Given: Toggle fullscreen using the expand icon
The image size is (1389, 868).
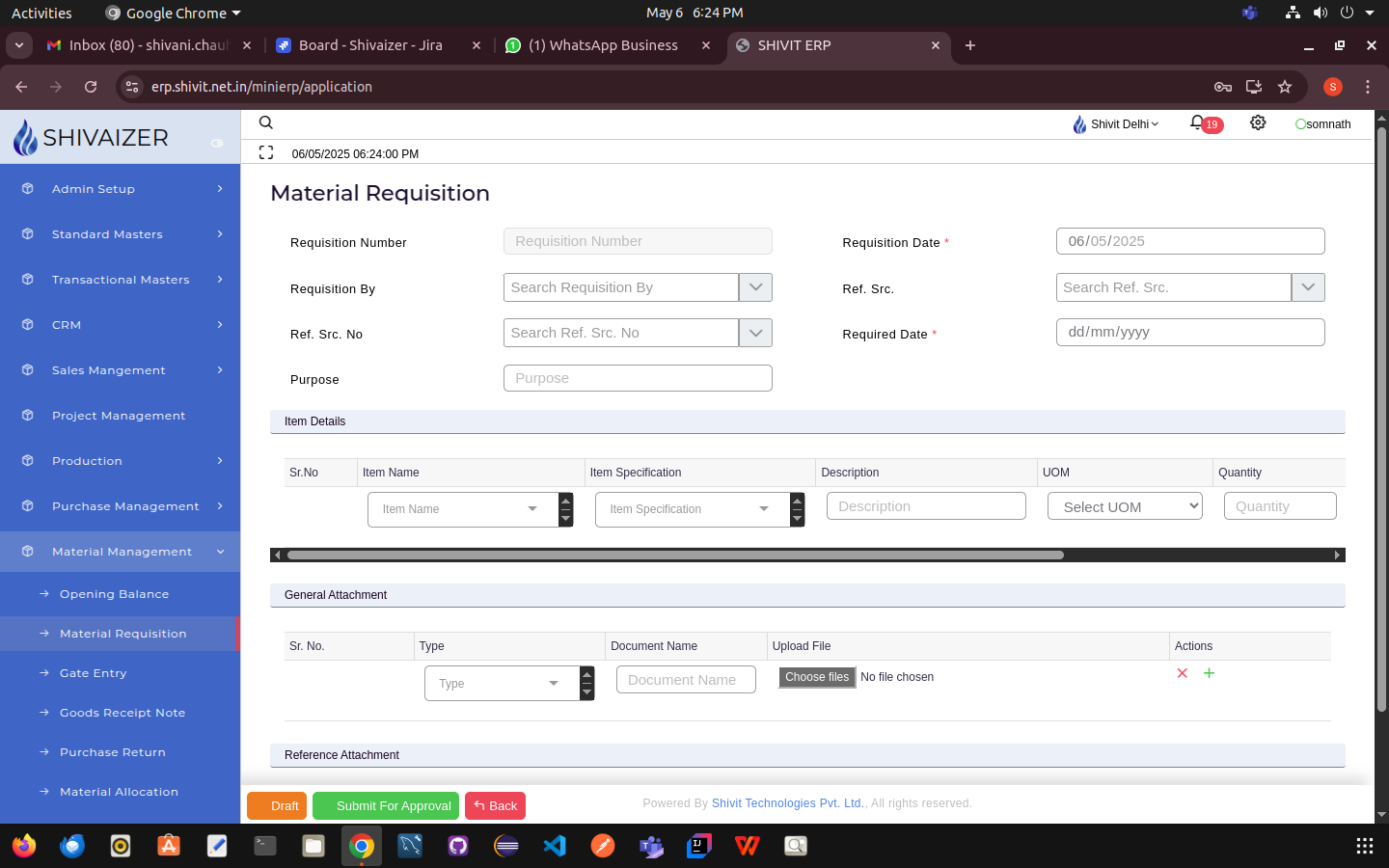Looking at the screenshot, I should click(x=266, y=152).
